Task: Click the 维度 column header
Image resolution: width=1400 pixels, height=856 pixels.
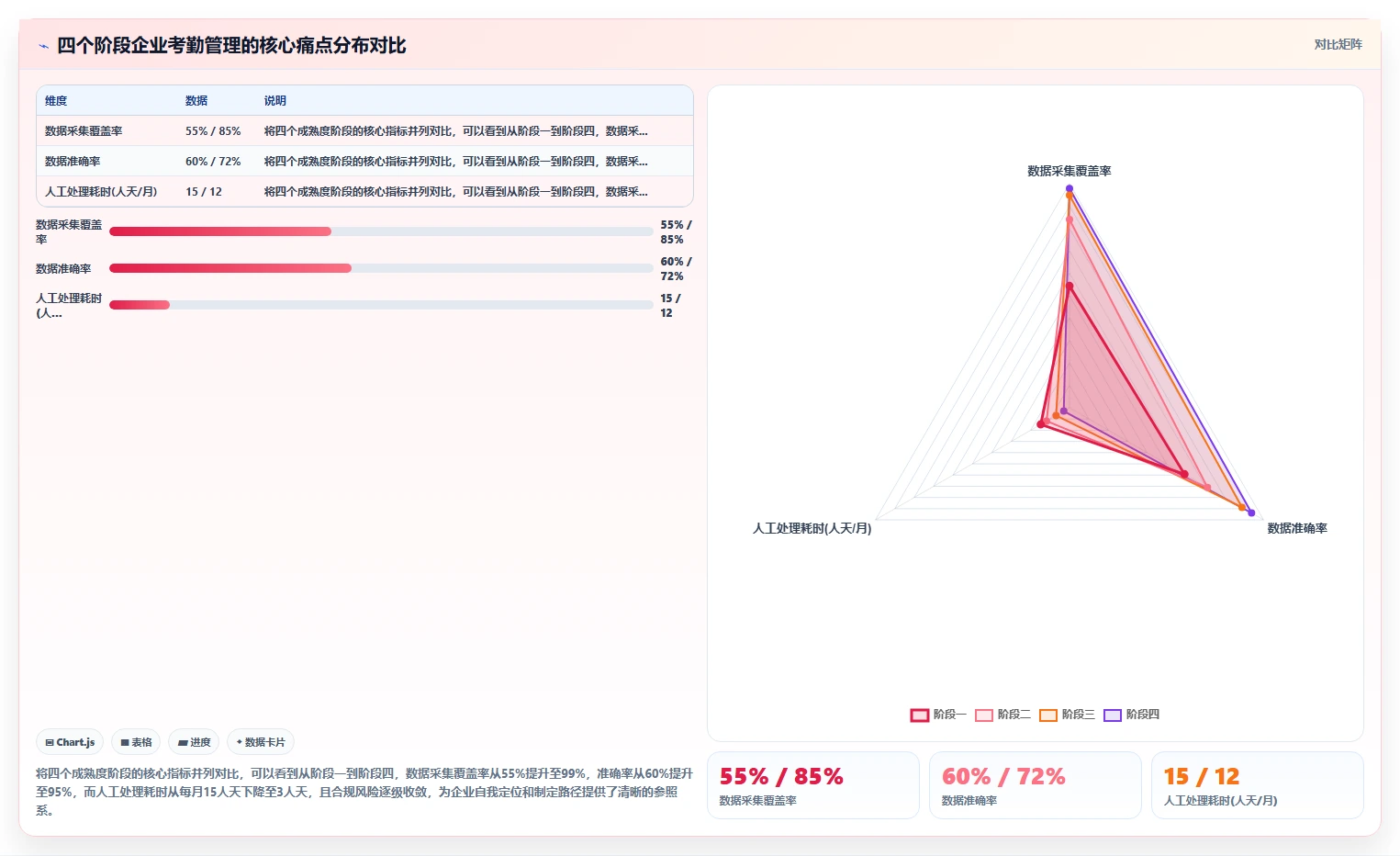Action: coord(56,101)
